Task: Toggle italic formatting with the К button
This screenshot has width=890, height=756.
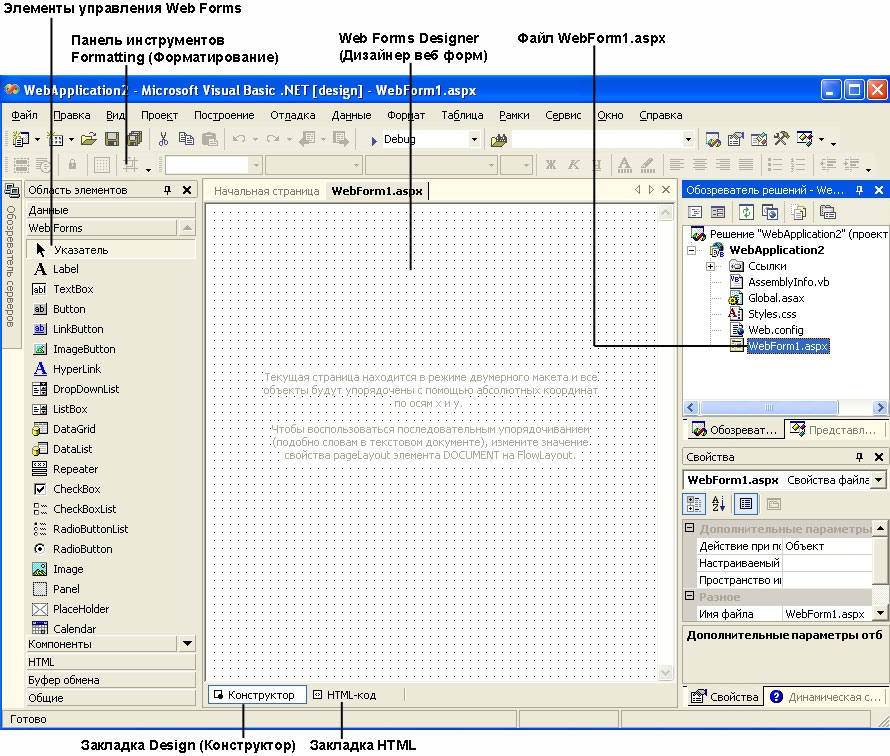Action: click(x=574, y=165)
